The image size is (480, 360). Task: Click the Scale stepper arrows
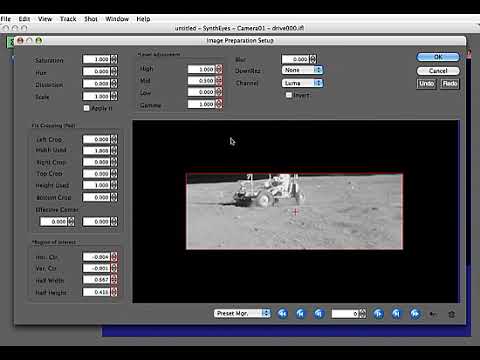[x=114, y=96]
